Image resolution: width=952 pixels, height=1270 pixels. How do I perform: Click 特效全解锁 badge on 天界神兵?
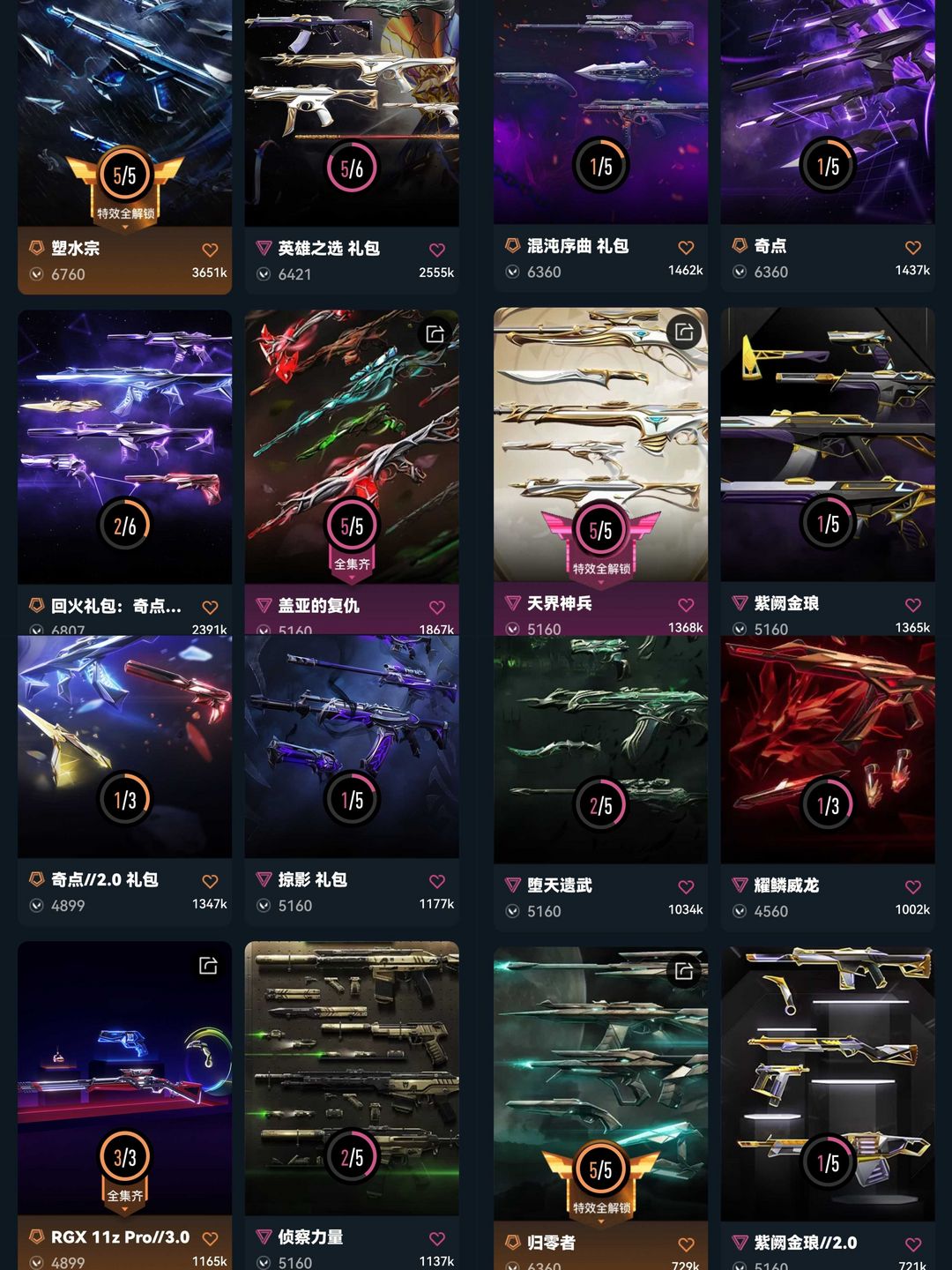pos(601,569)
